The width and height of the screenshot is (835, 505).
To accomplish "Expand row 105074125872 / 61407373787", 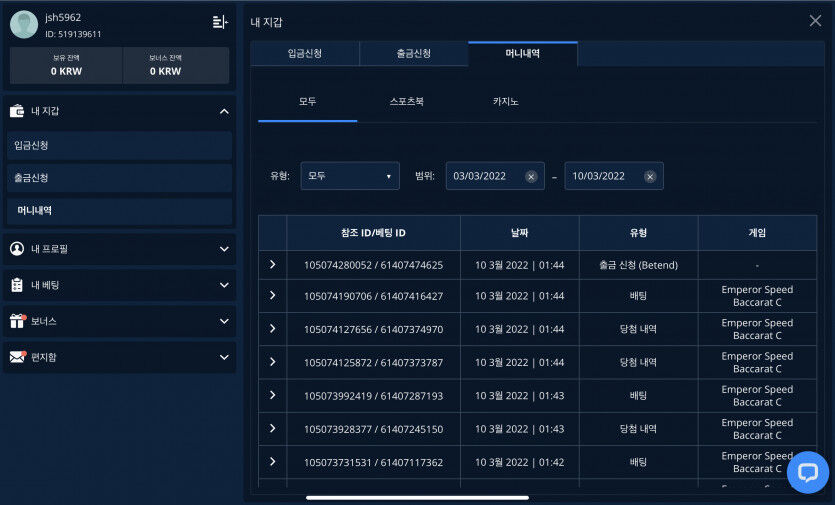I will click(273, 362).
